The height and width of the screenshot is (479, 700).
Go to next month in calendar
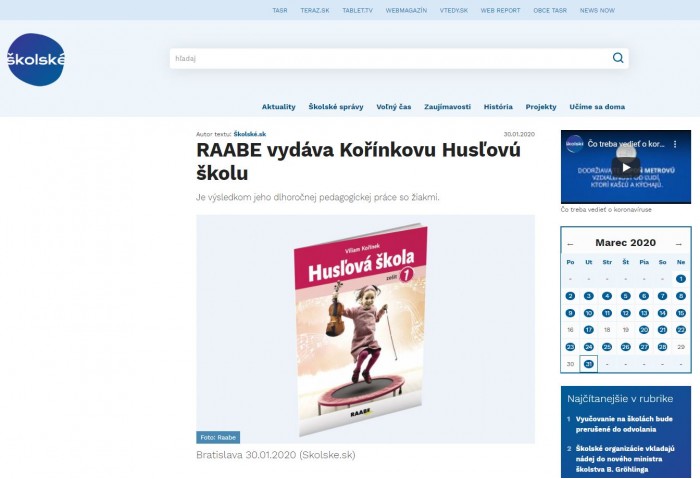[x=679, y=244]
